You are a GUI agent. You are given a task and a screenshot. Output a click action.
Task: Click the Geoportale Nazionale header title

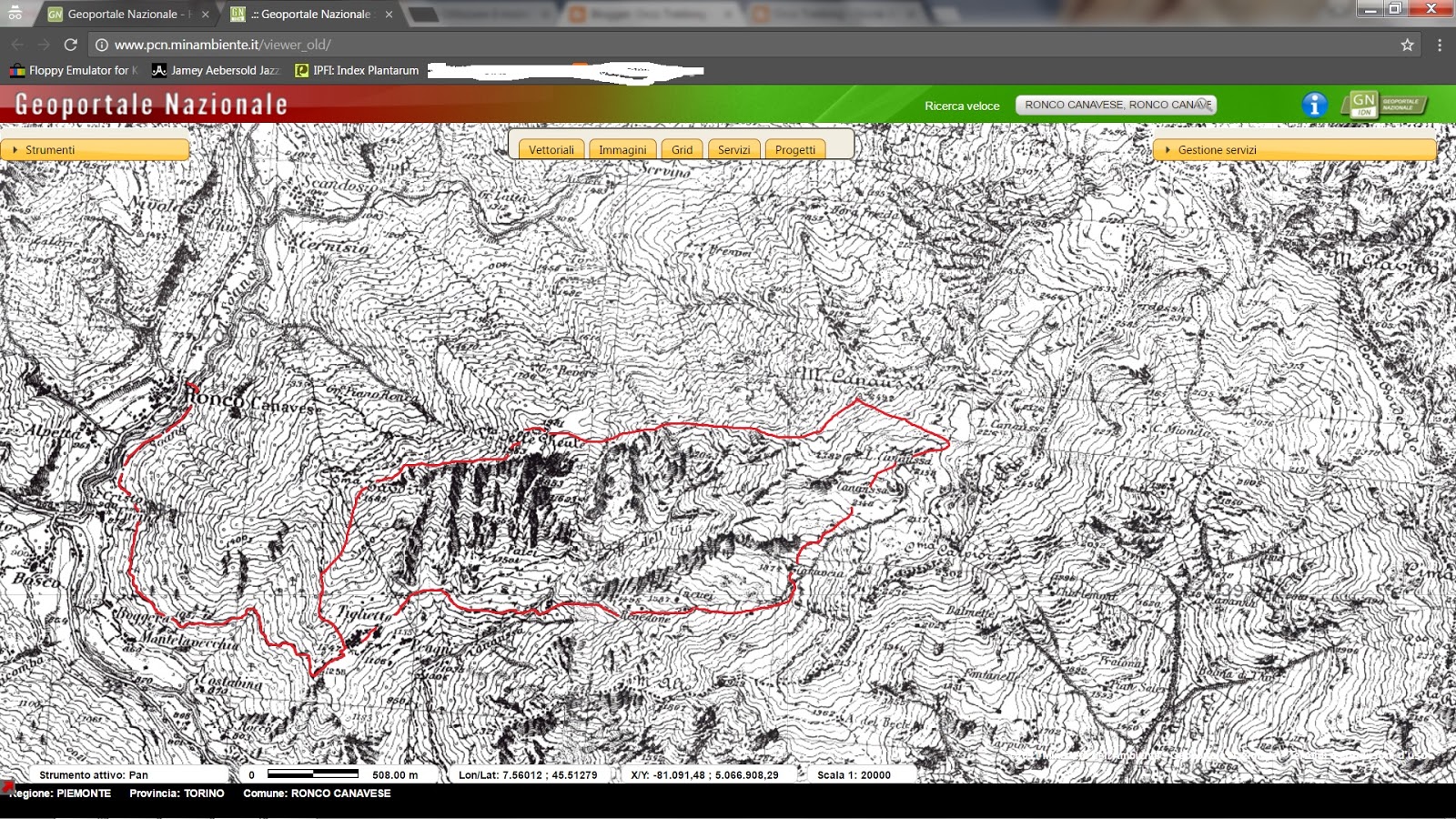(x=151, y=105)
